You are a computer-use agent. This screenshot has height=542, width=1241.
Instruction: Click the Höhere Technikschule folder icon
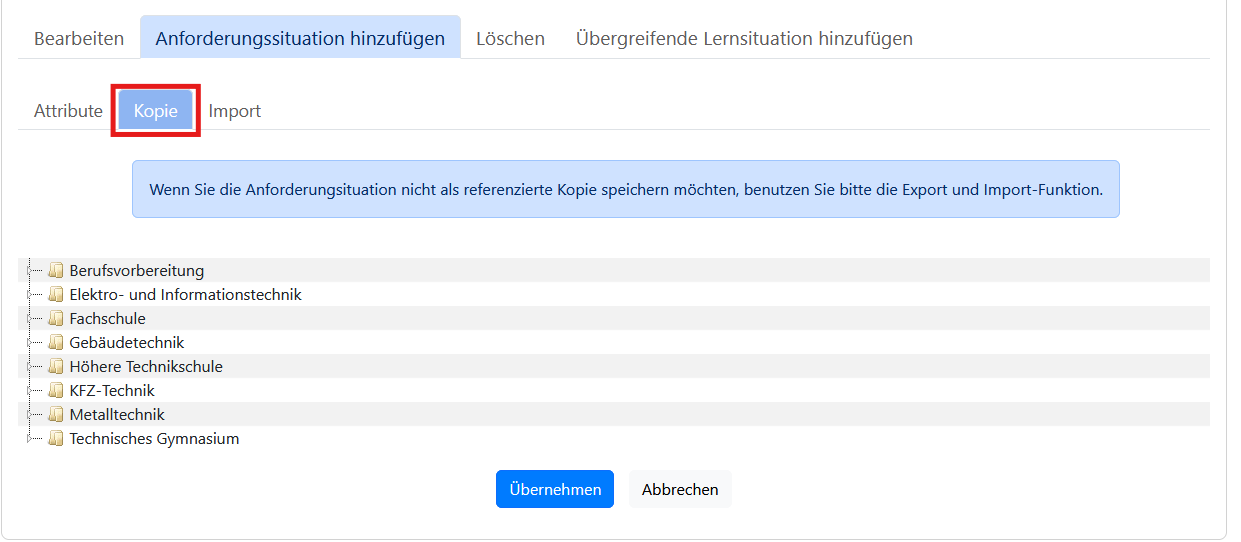click(56, 366)
